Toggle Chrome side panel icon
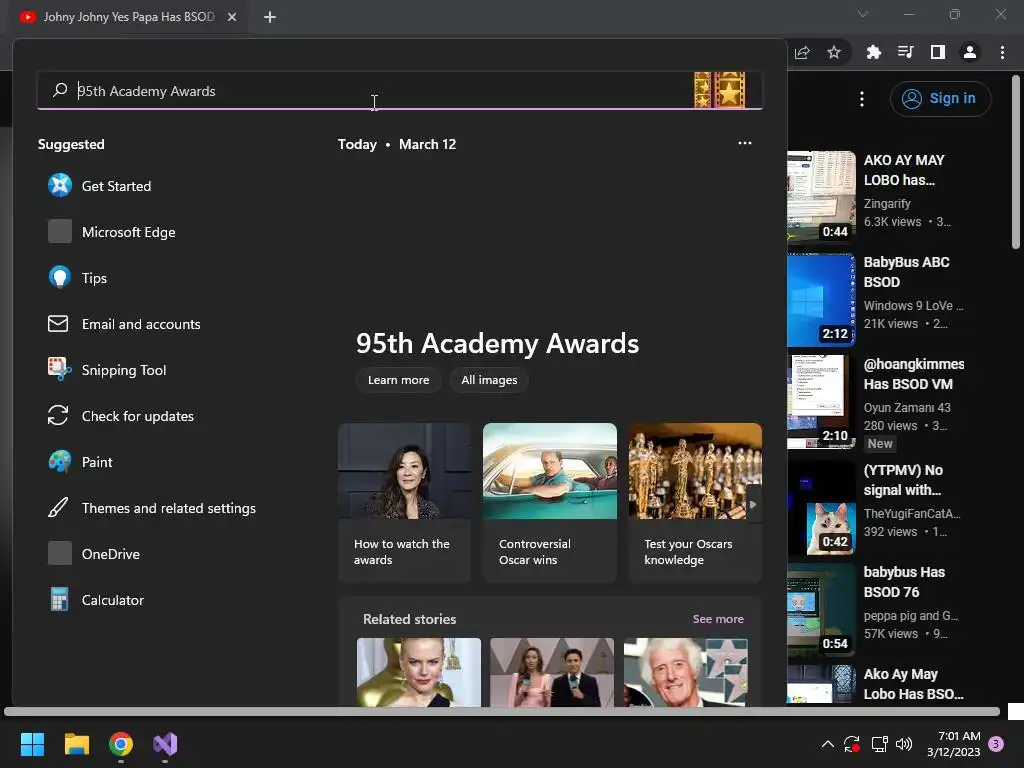The height and width of the screenshot is (768, 1024). pyautogui.click(x=938, y=52)
